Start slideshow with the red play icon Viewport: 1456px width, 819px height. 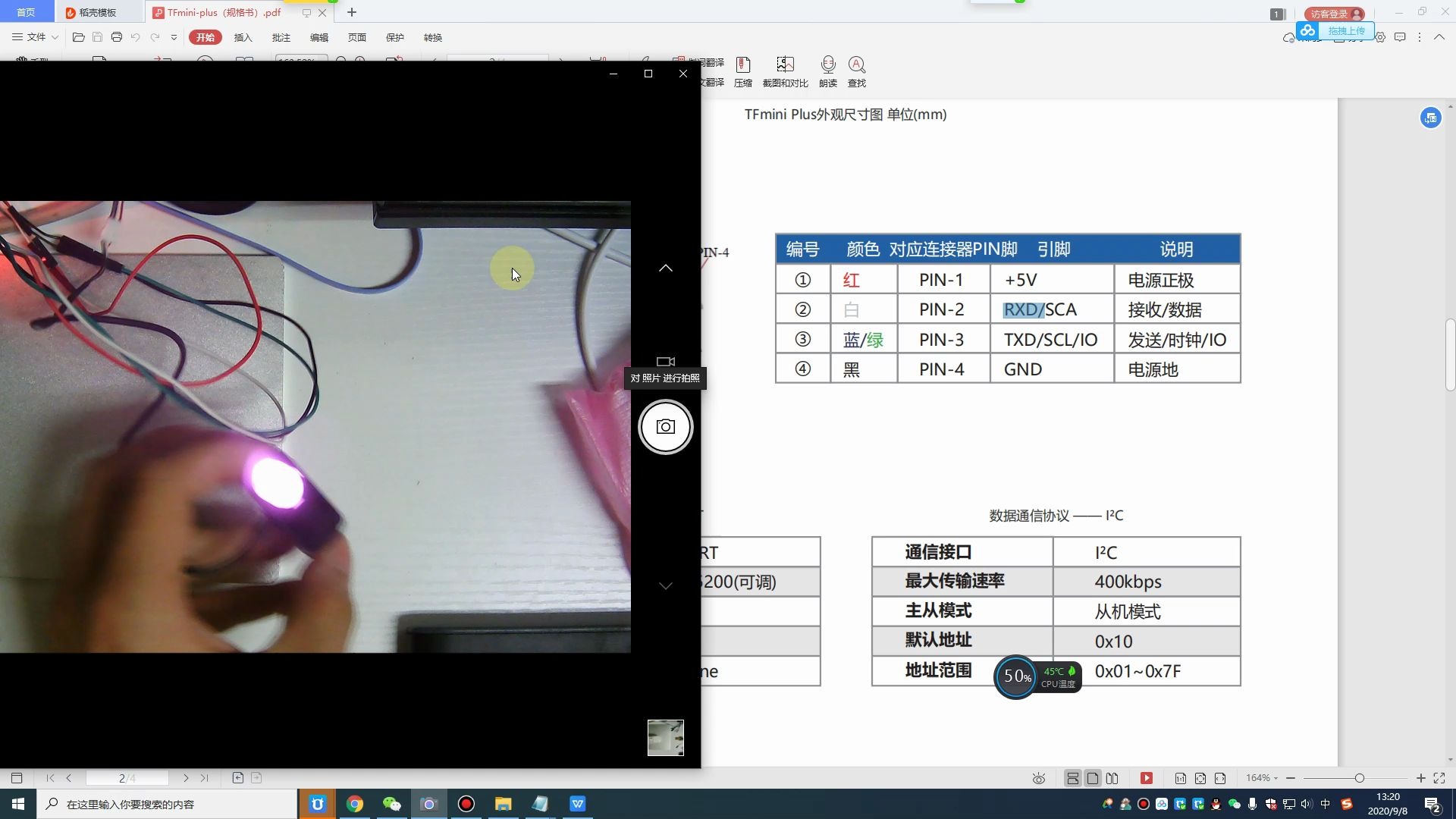[x=1147, y=778]
